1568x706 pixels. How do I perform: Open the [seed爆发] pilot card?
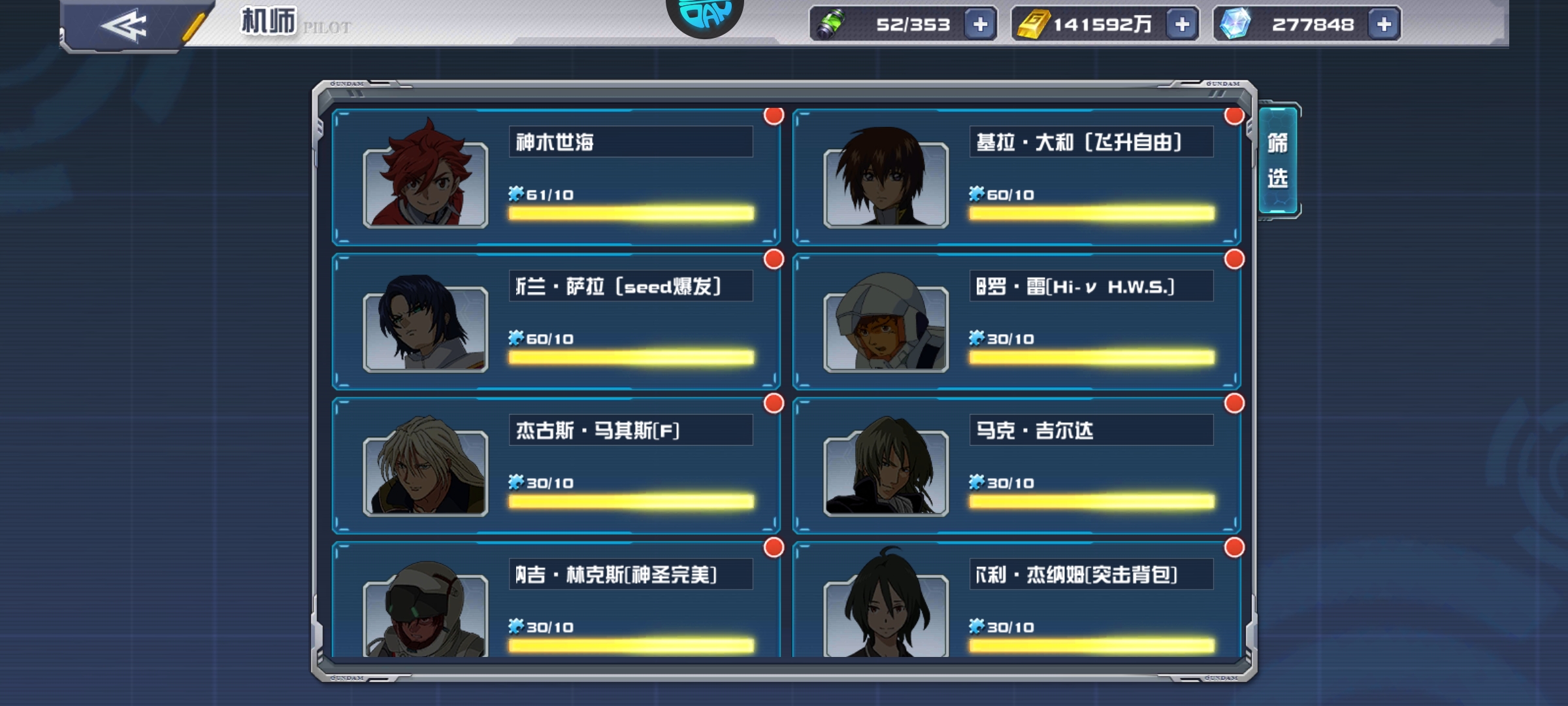click(x=556, y=321)
